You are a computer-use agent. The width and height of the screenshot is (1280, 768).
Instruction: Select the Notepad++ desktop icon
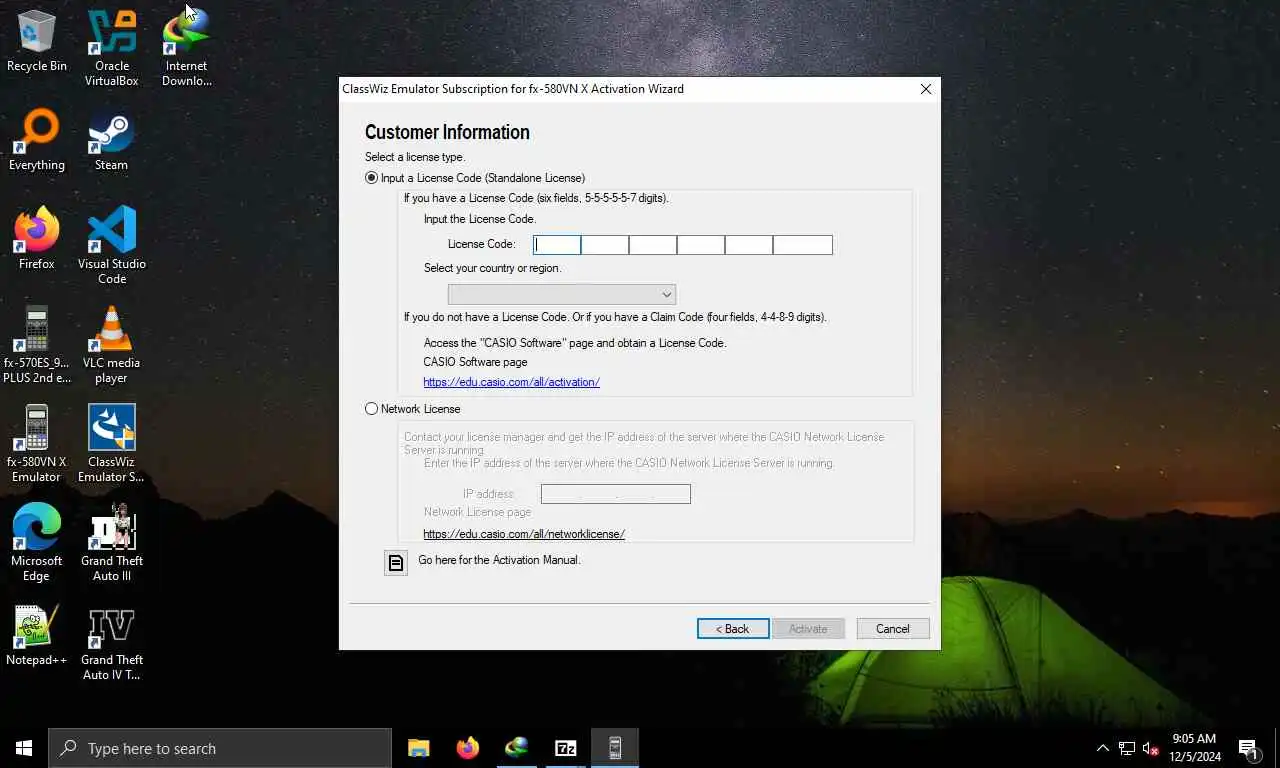(37, 635)
